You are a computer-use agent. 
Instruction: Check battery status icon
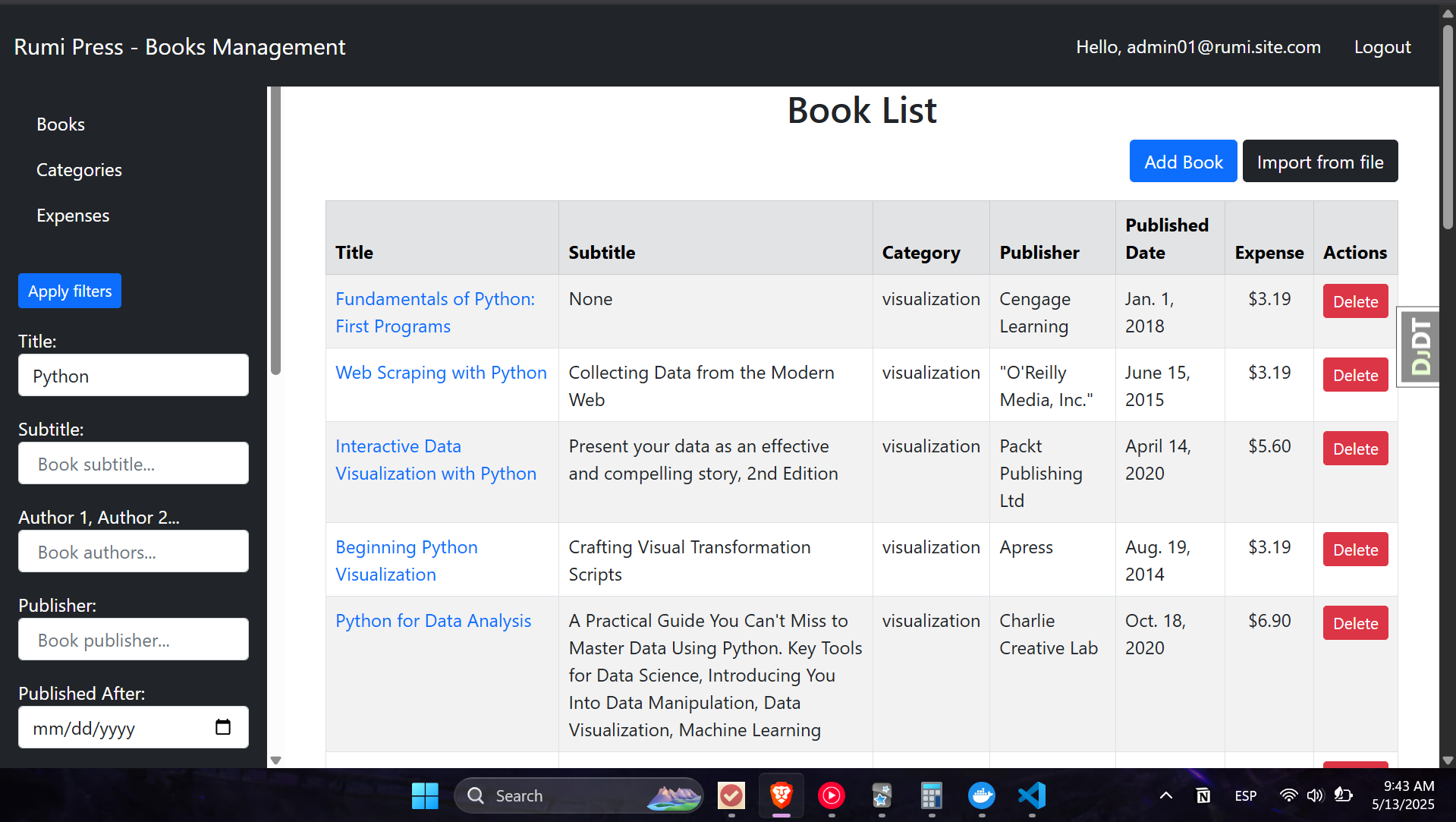pyautogui.click(x=1343, y=795)
